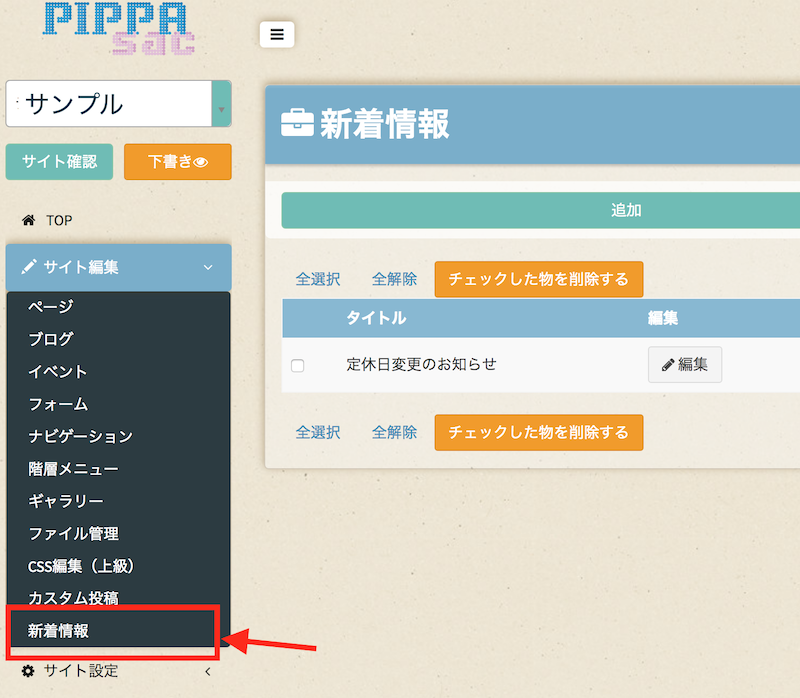The image size is (800, 698).
Task: Open the ページ menu item
Action: pyautogui.click(x=51, y=306)
